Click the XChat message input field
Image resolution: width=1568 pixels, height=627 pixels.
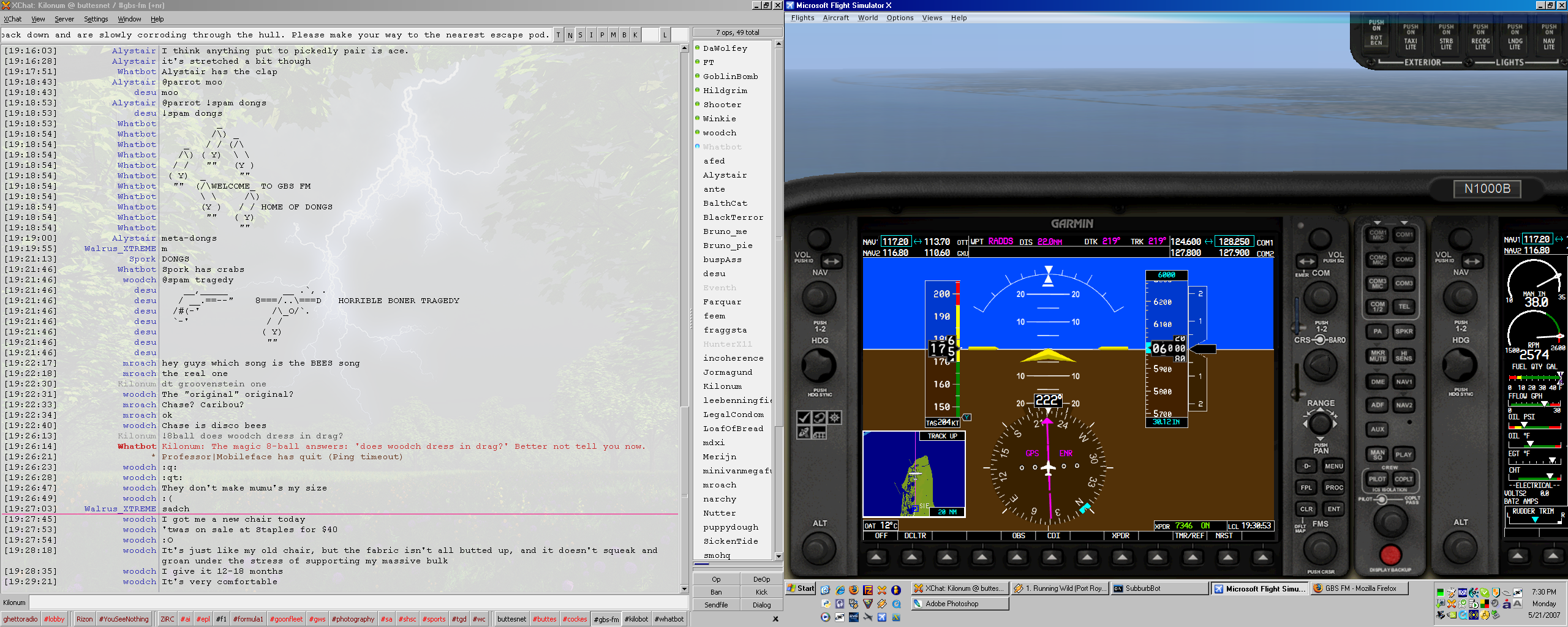click(359, 603)
